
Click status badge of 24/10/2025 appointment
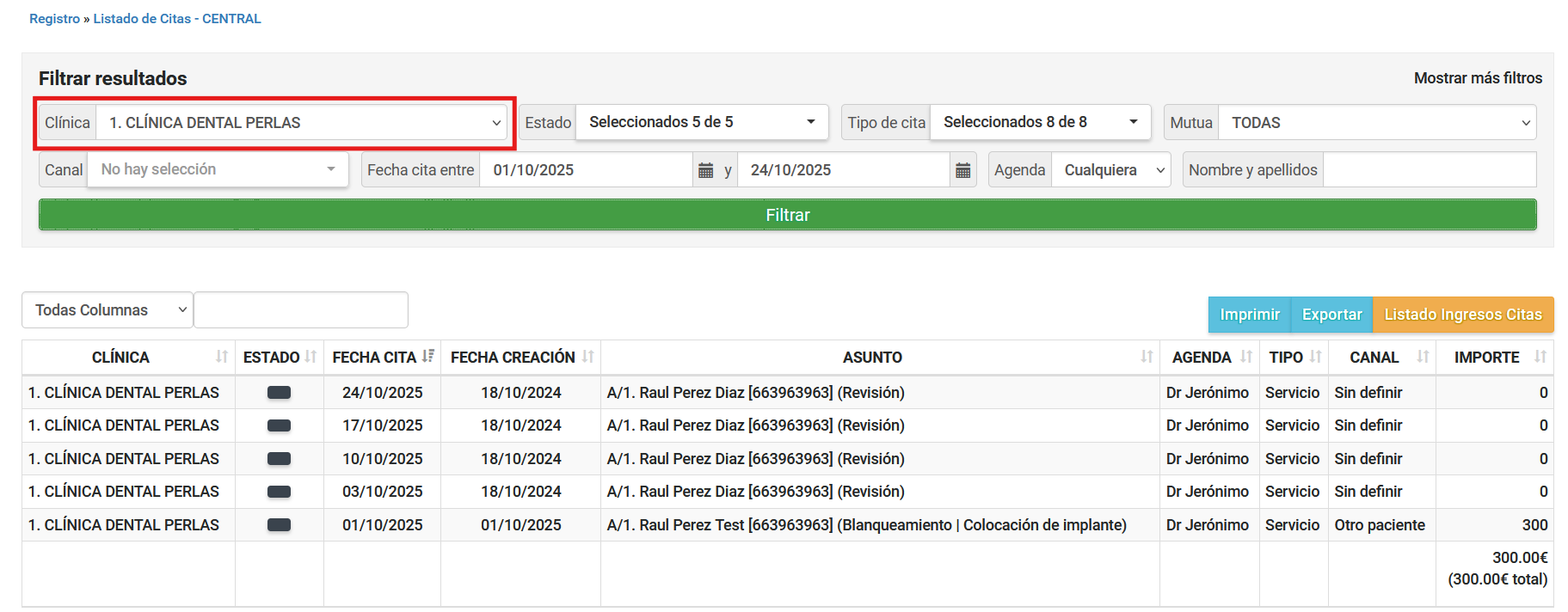point(279,393)
